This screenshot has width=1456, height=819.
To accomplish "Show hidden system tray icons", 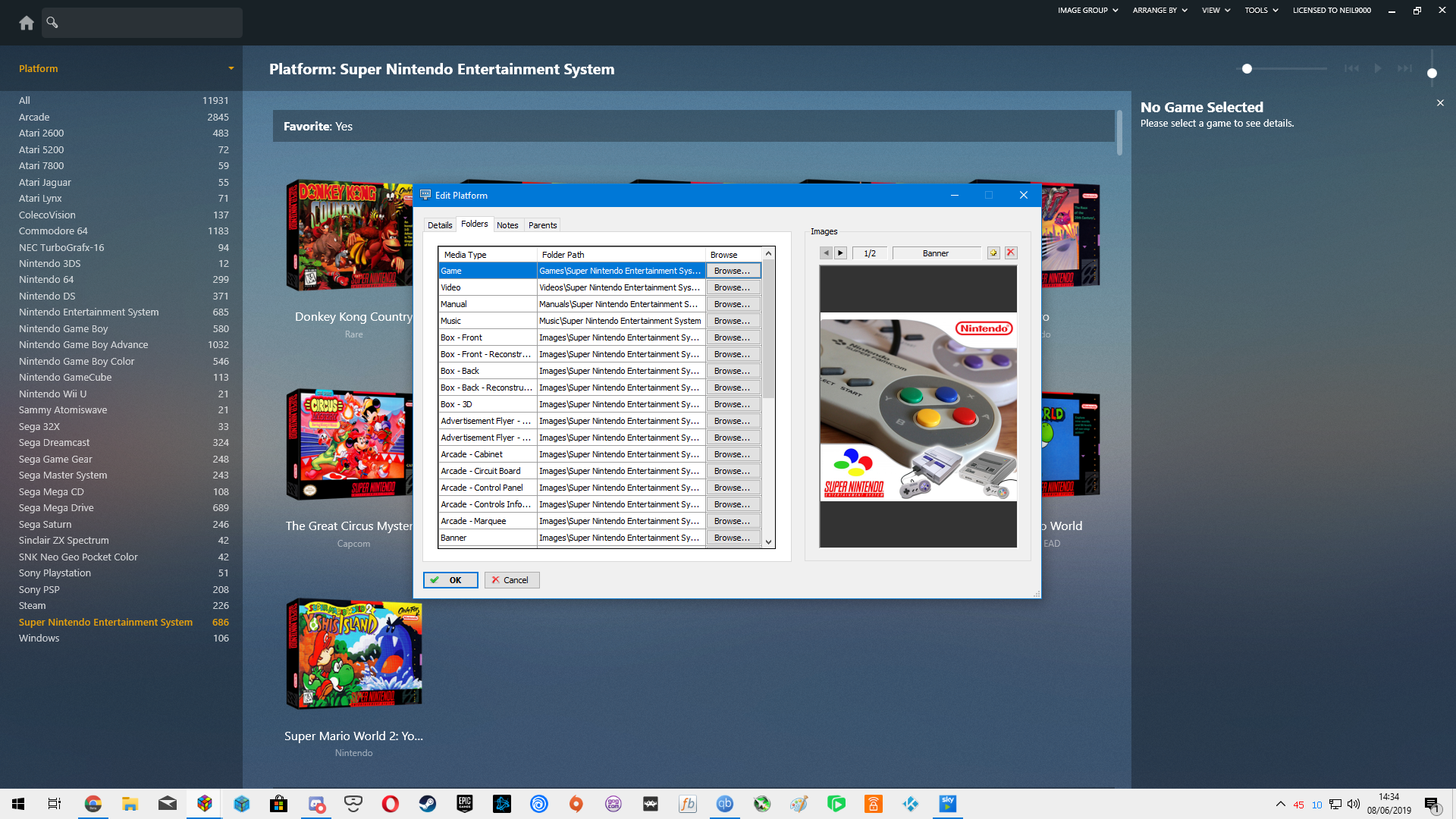I will pyautogui.click(x=1281, y=805).
